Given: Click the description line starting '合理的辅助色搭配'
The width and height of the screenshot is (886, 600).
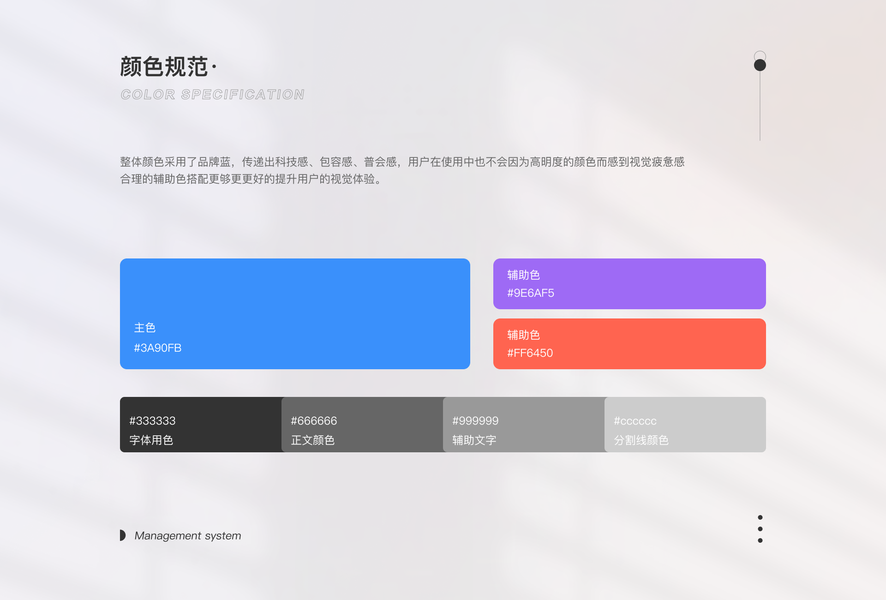Looking at the screenshot, I should [251, 179].
